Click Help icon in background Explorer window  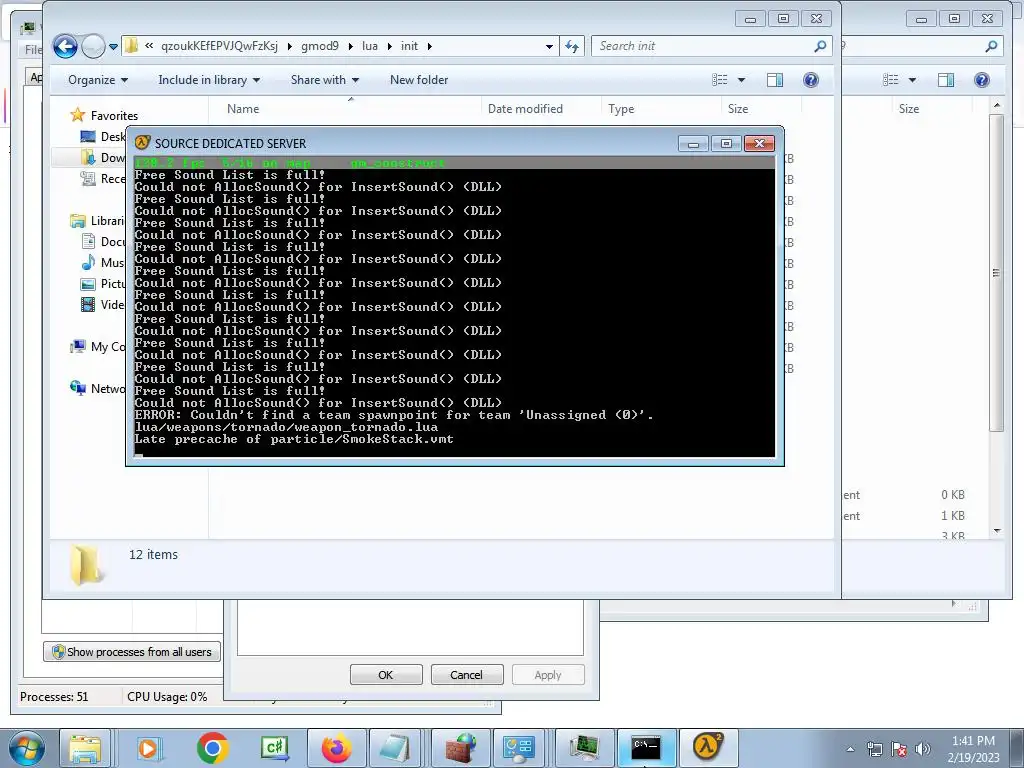coord(982,80)
